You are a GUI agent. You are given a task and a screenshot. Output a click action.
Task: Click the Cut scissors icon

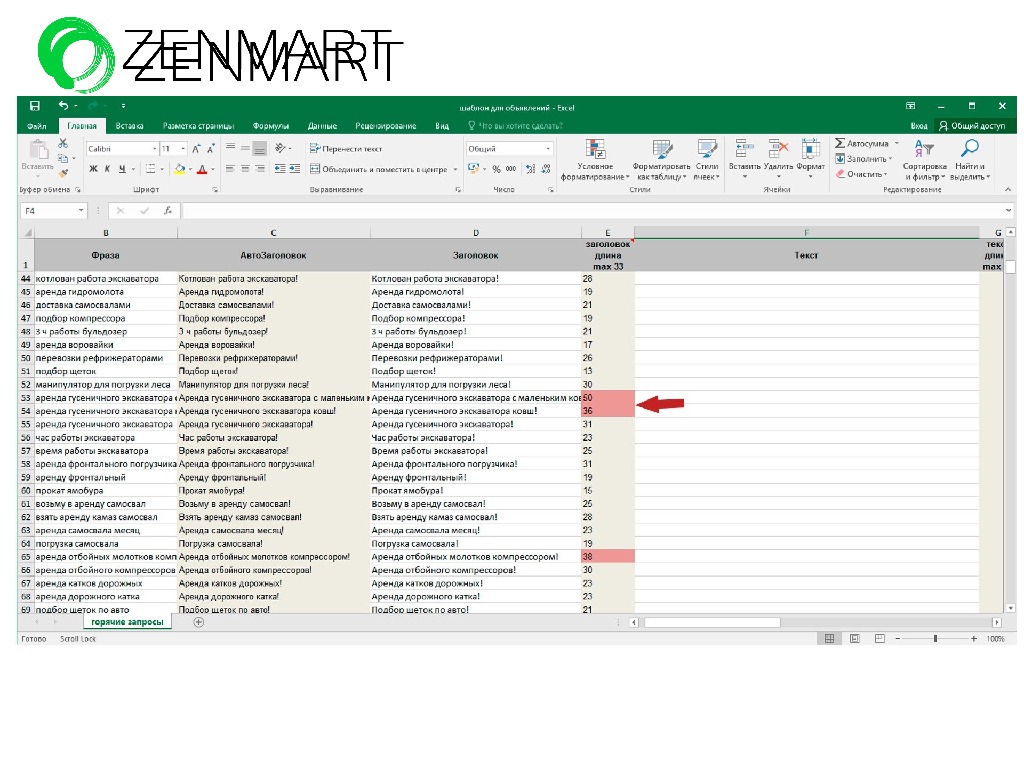[x=63, y=143]
